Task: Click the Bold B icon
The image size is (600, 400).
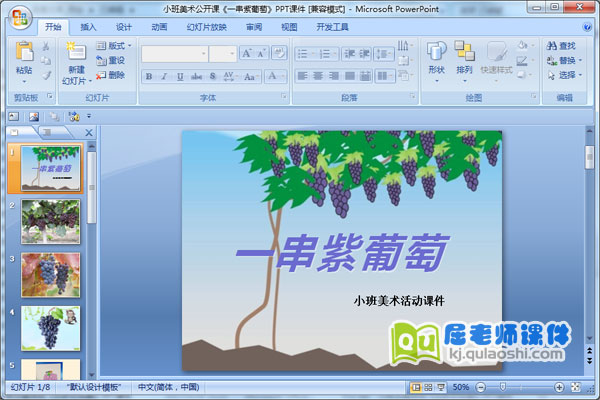Action: click(149, 76)
